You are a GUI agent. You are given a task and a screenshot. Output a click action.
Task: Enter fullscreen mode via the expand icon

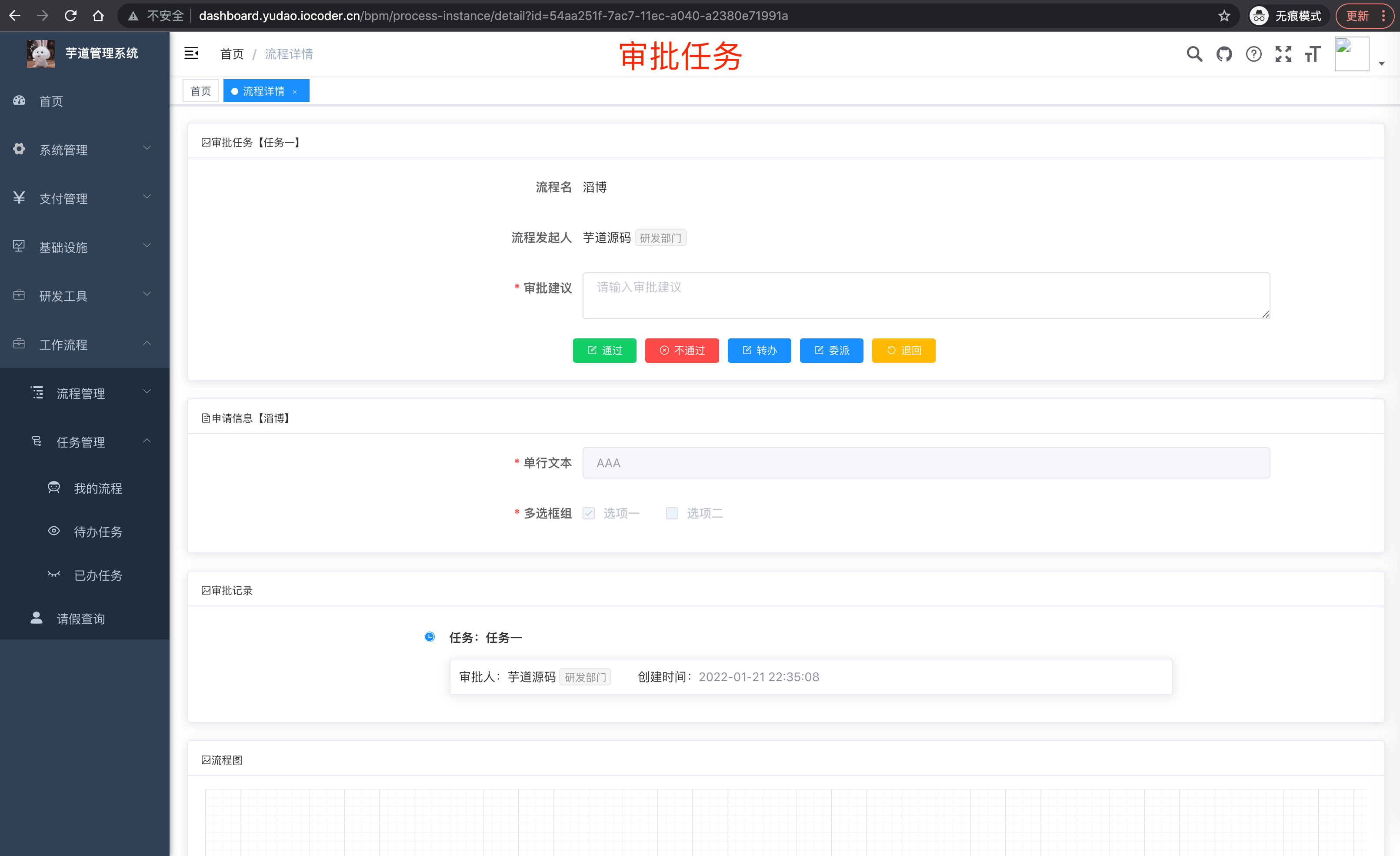1283,54
